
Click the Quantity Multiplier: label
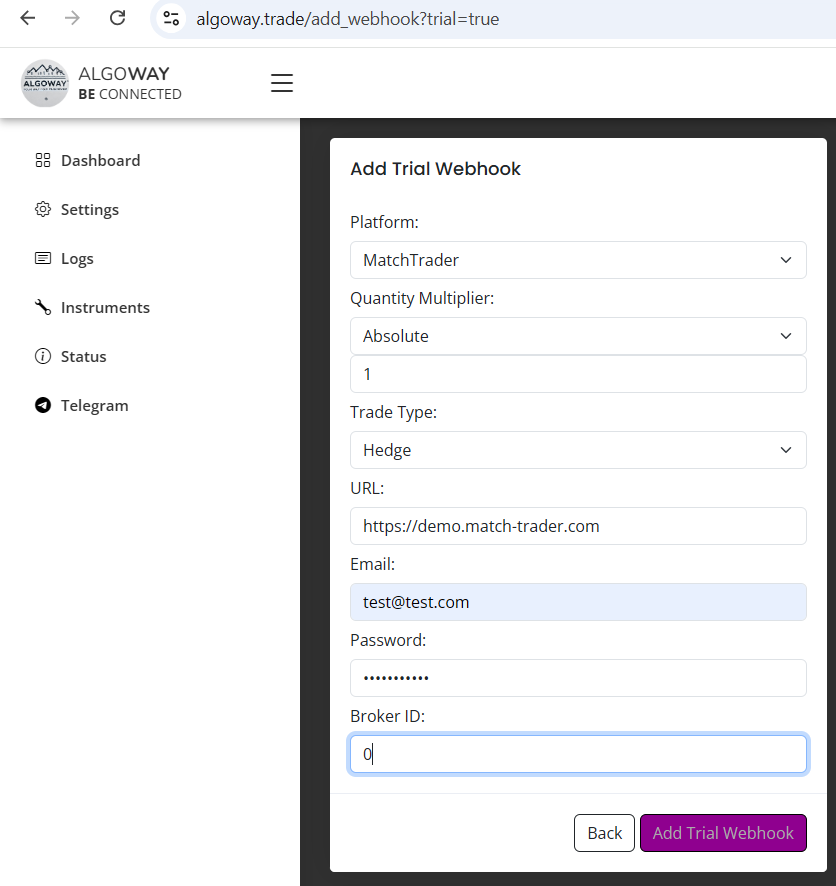422,298
